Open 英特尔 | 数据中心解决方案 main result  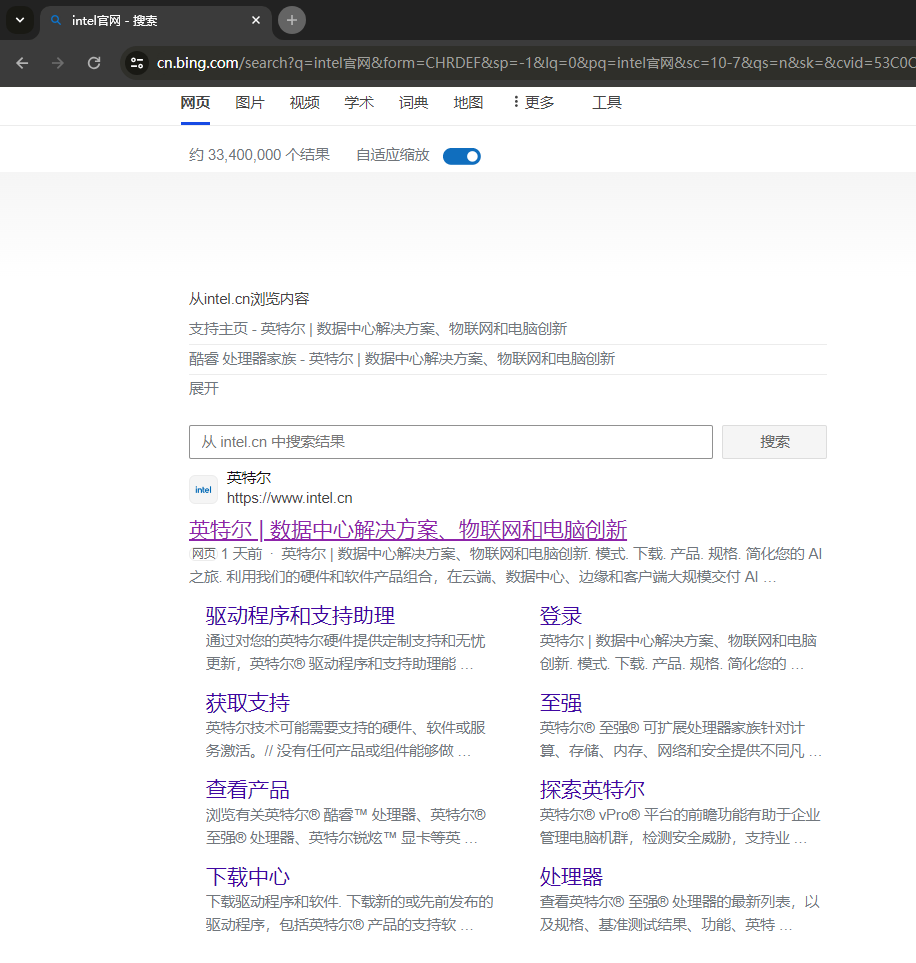click(x=408, y=530)
